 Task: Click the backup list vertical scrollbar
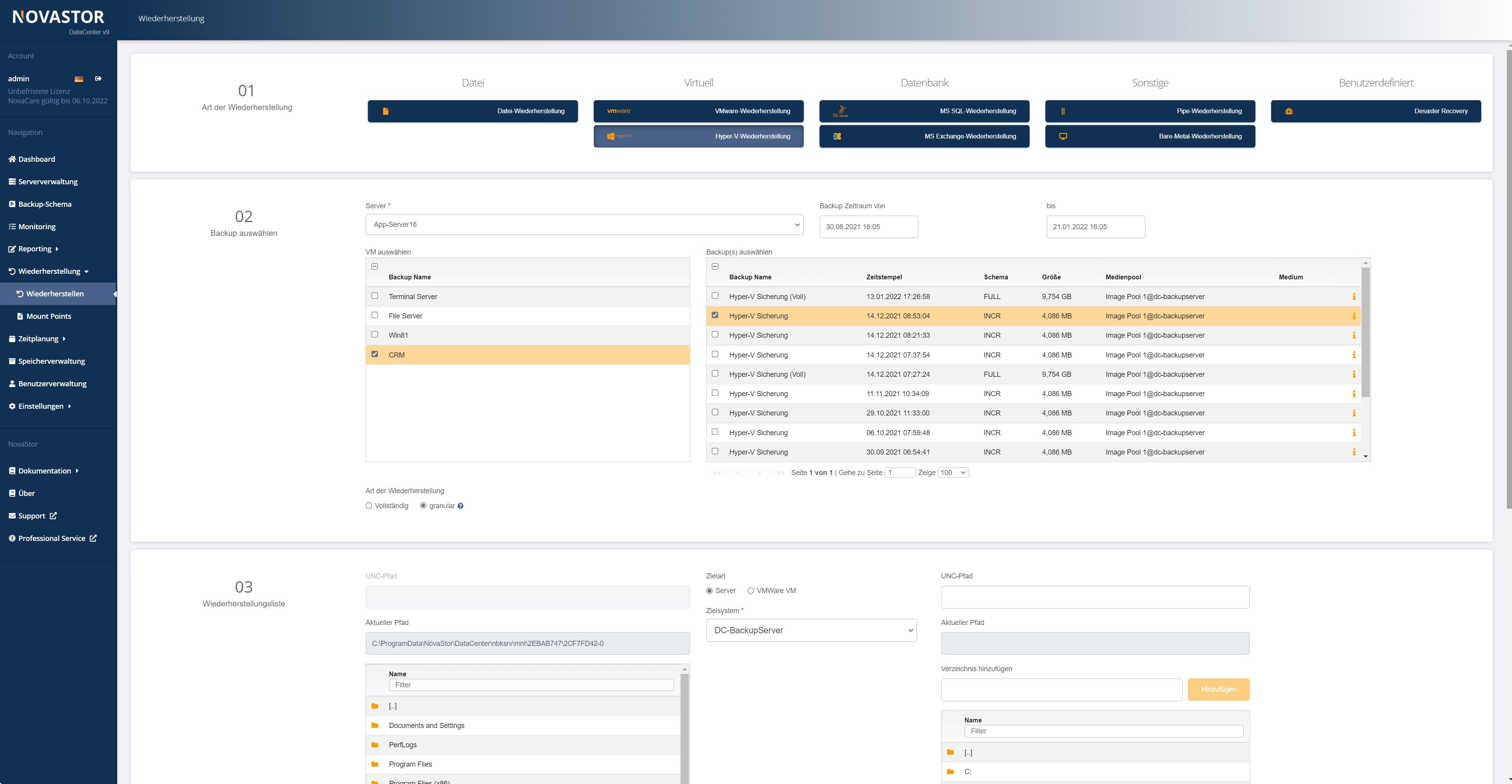(x=1365, y=332)
